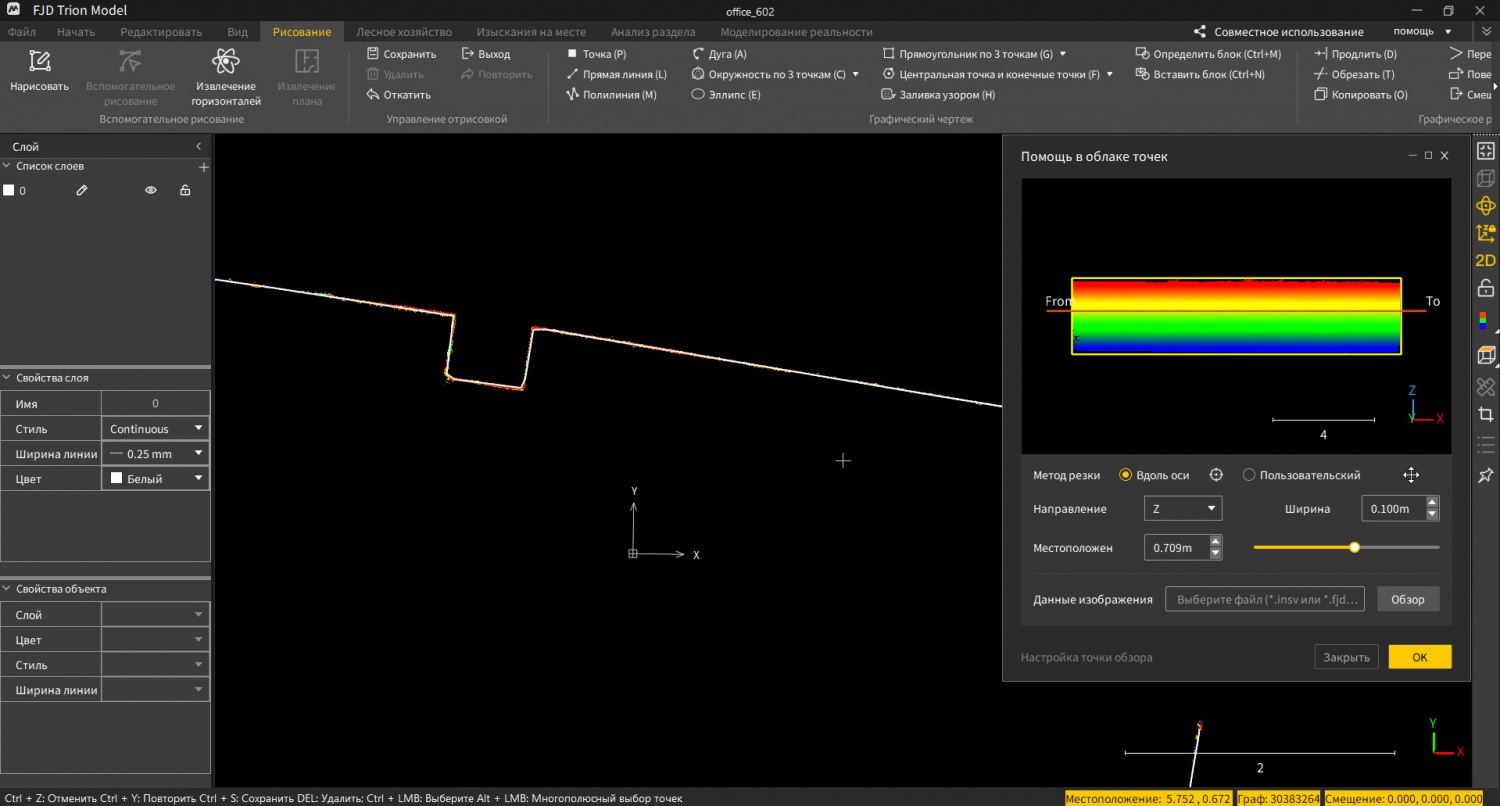
Task: Click the target icon beside Вдоль оси
Action: tap(1216, 475)
